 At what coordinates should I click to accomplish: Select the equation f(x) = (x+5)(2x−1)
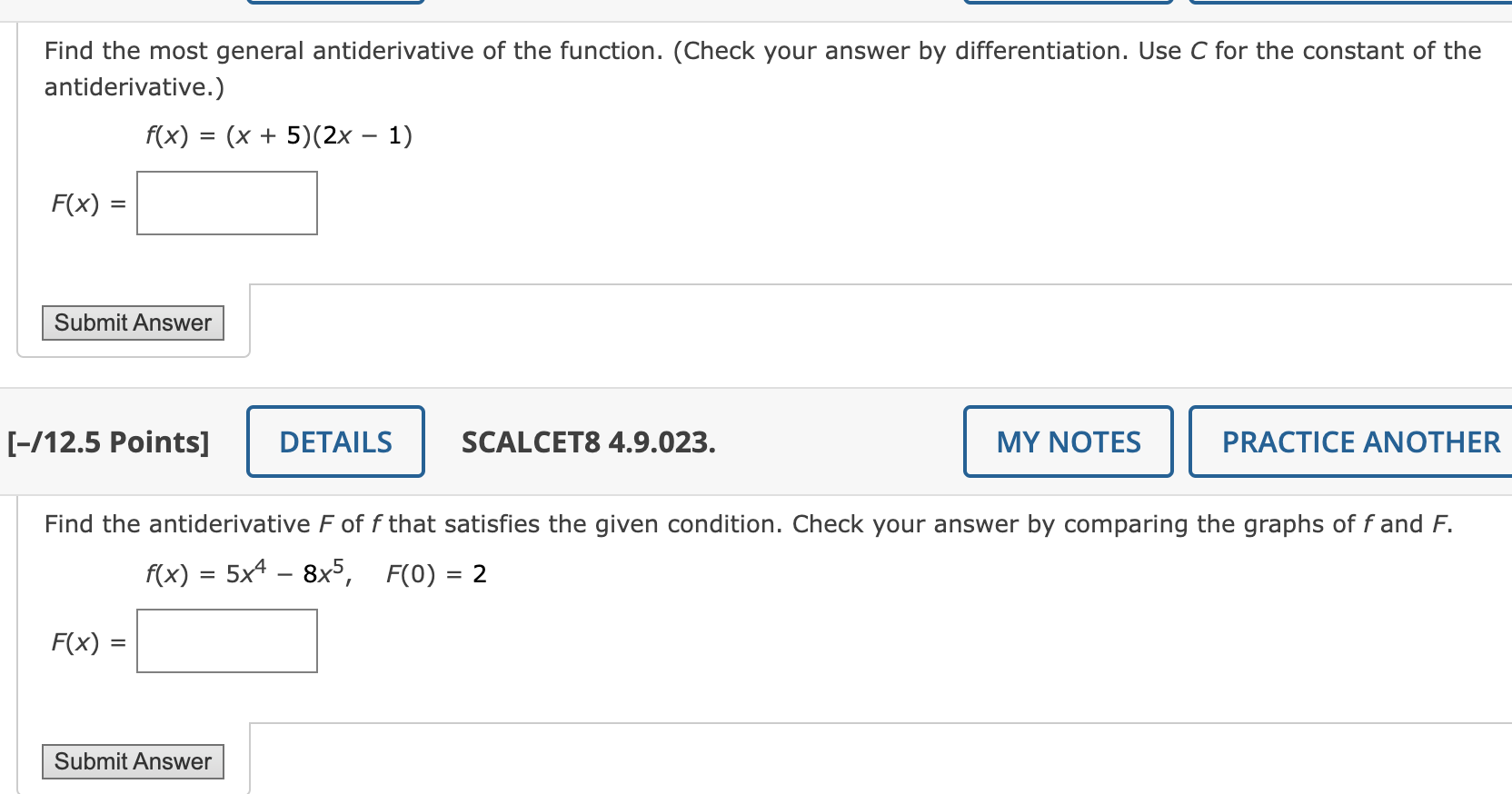click(x=277, y=134)
